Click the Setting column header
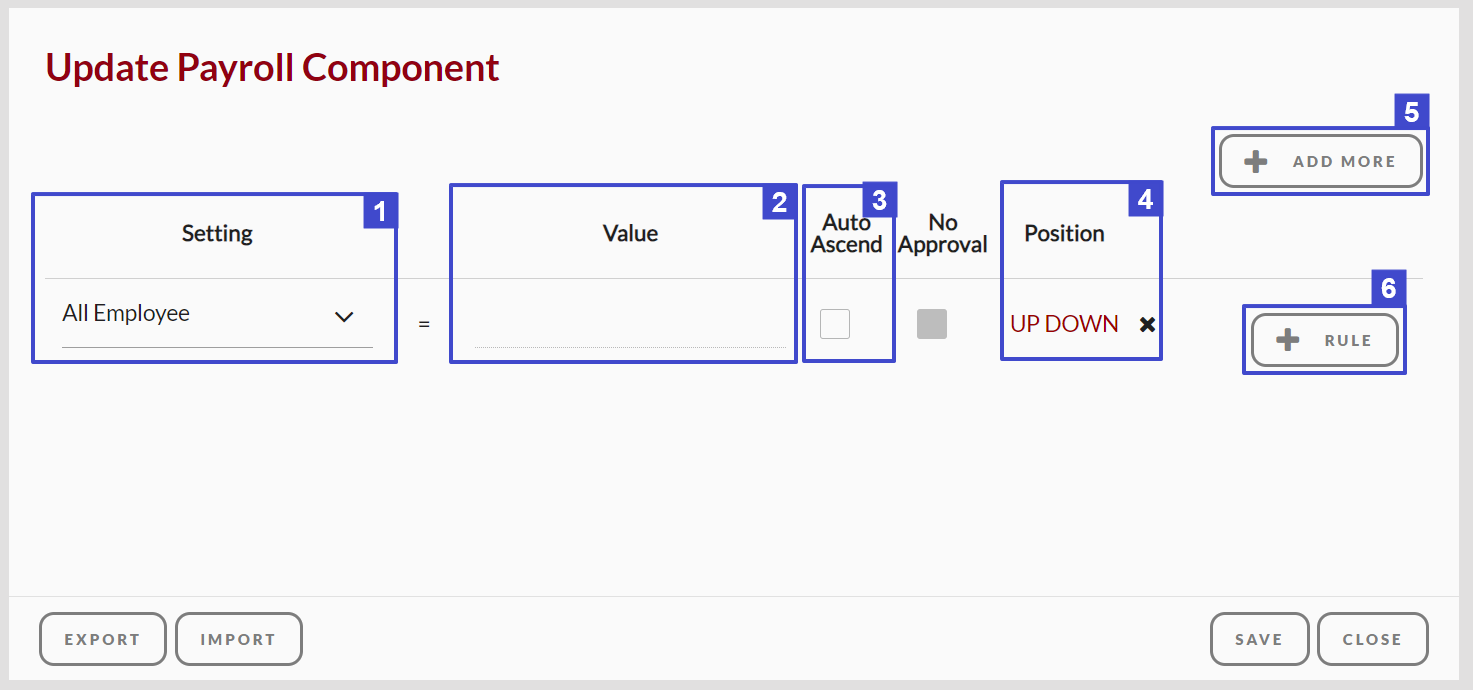The height and width of the screenshot is (690, 1473). coord(217,234)
